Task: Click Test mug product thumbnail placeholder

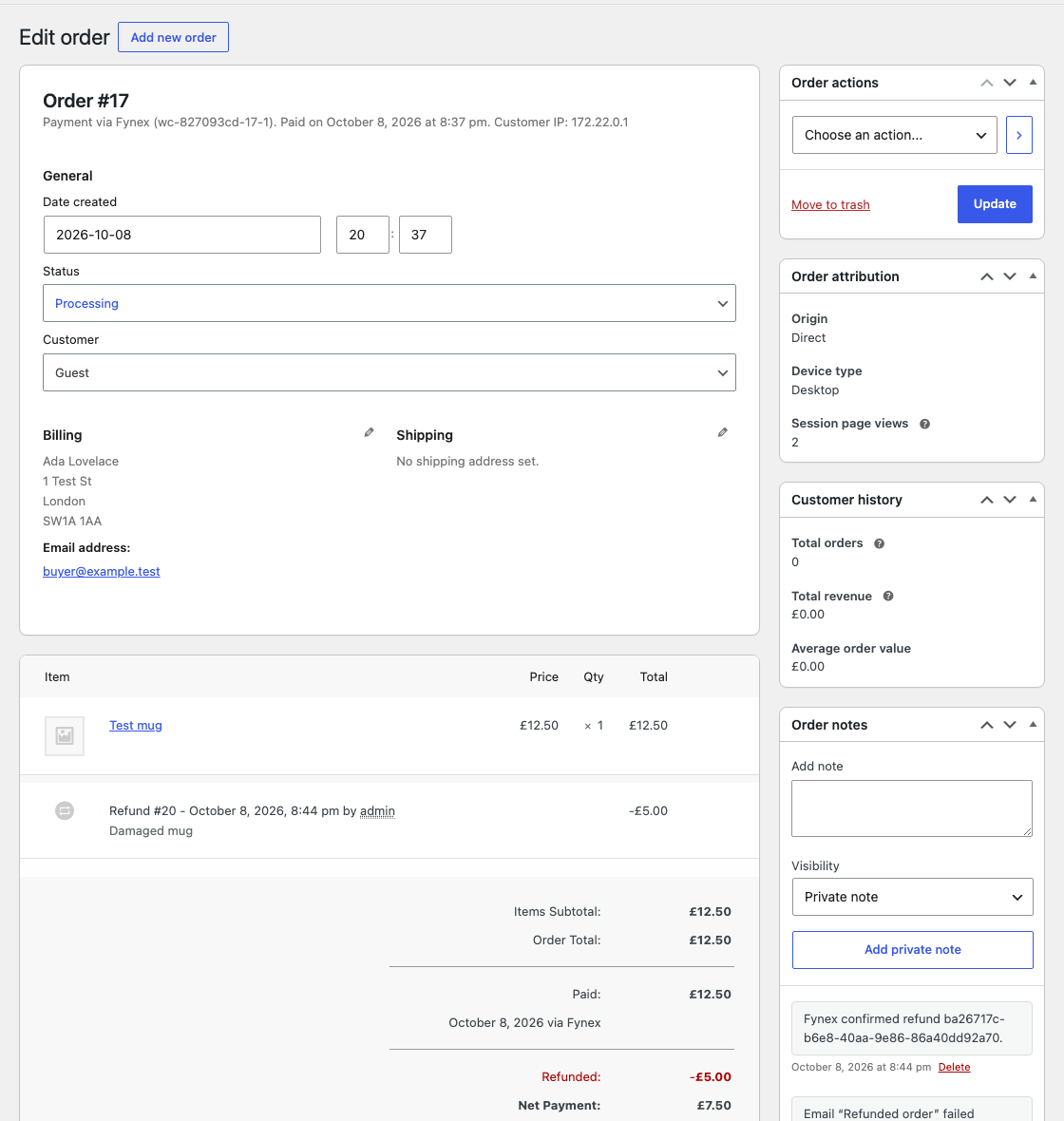Action: (65, 735)
